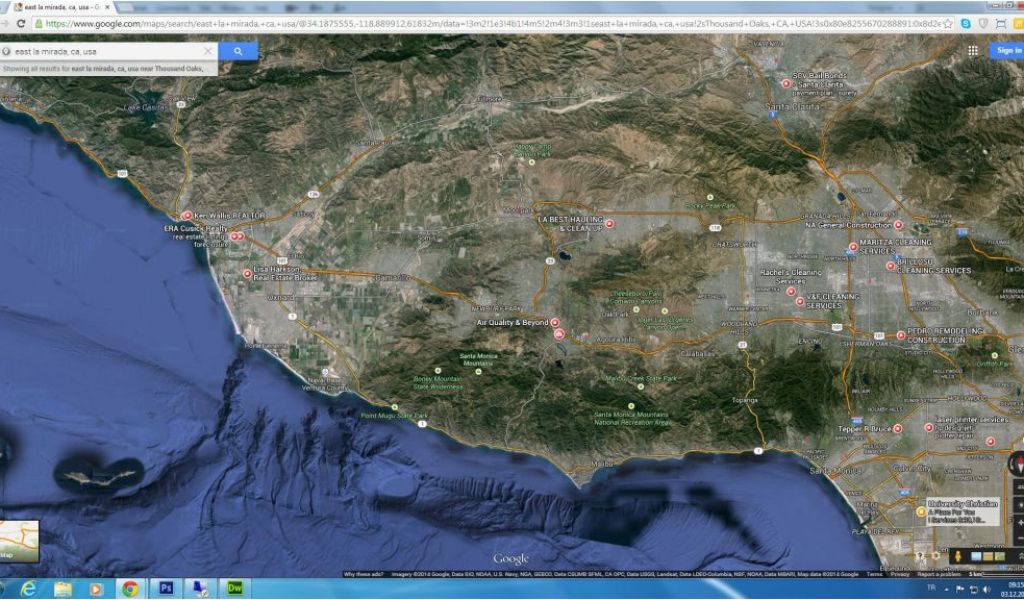Zoom out with the minus button

(1019, 538)
